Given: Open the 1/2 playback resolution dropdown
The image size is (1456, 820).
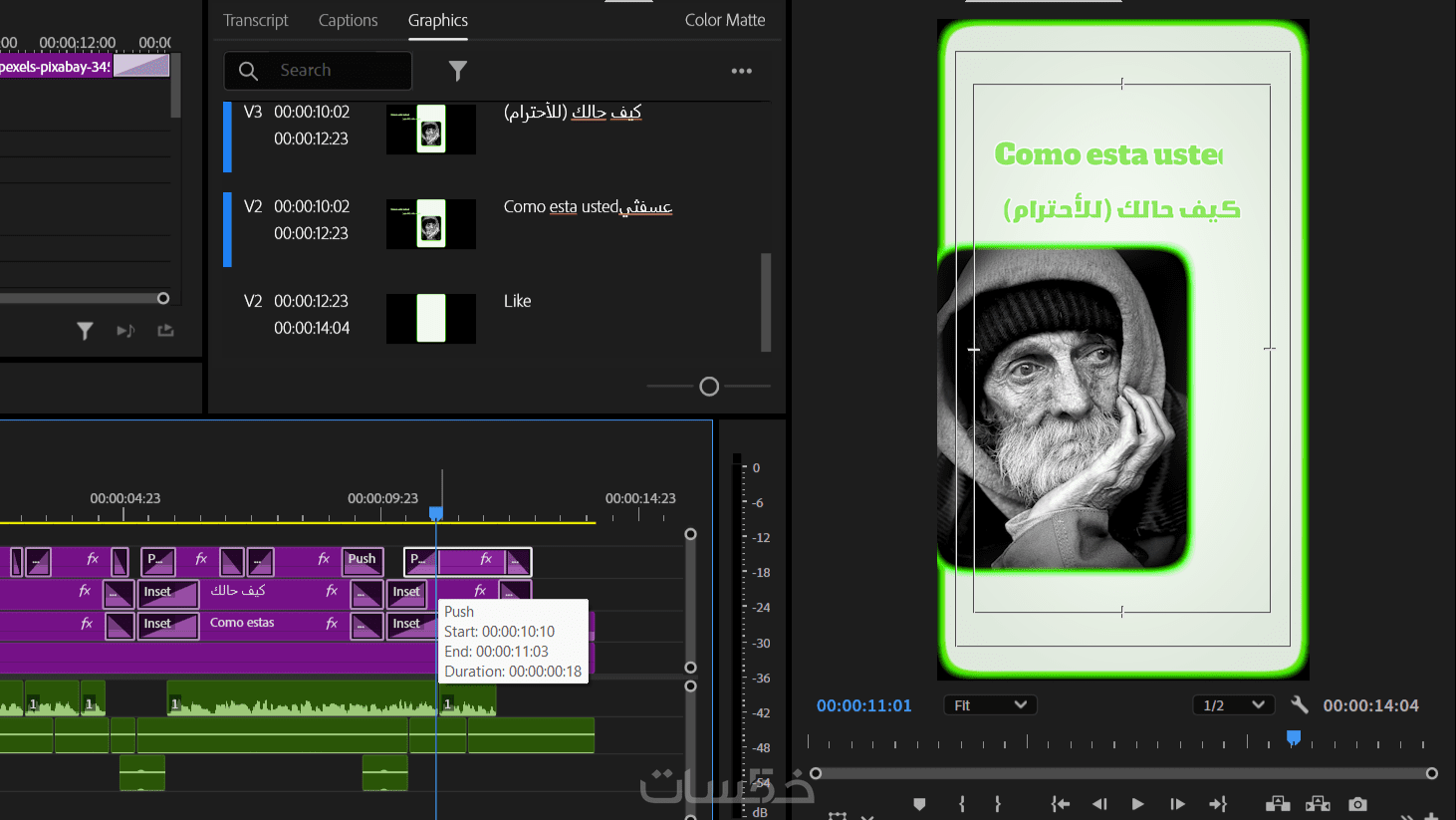Looking at the screenshot, I should [x=1233, y=705].
